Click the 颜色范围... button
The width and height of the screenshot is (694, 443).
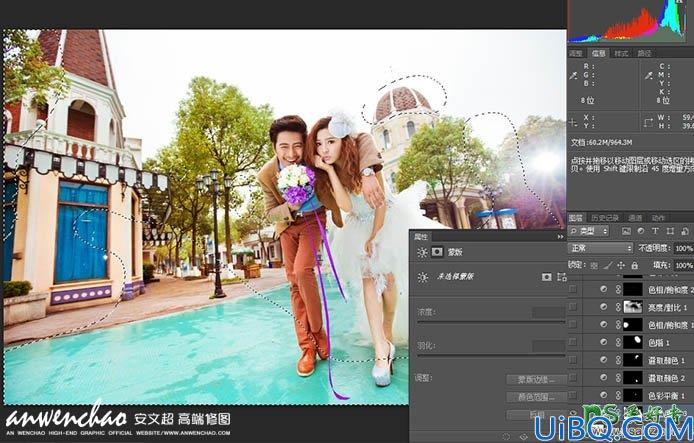pyautogui.click(x=536, y=397)
